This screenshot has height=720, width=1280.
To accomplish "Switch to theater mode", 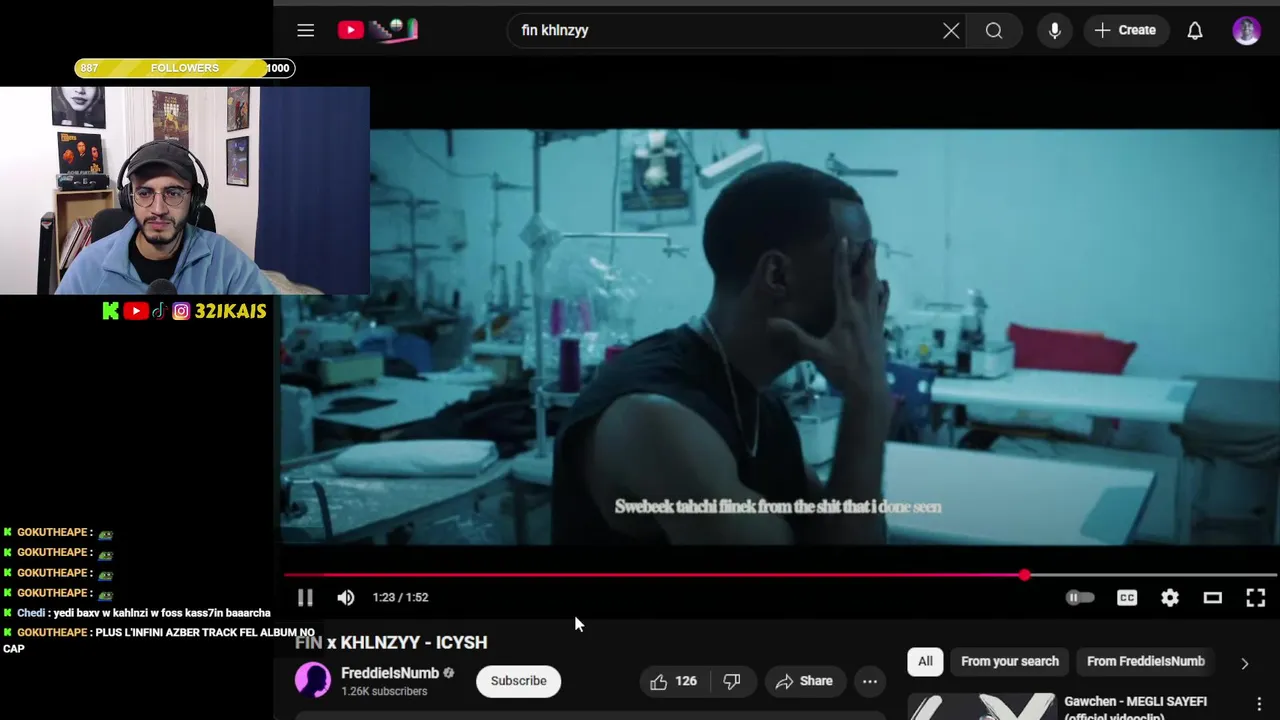I will [x=1212, y=597].
